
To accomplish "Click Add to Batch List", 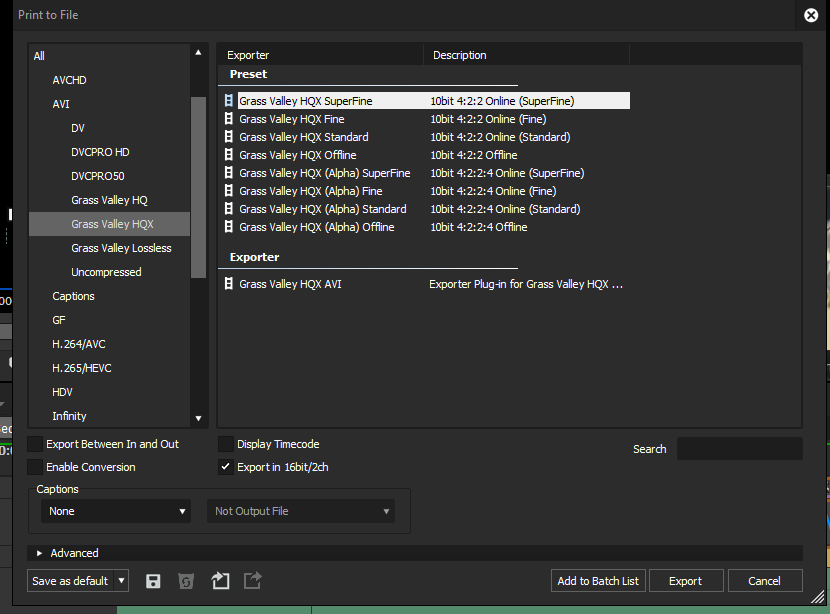I will pos(598,581).
